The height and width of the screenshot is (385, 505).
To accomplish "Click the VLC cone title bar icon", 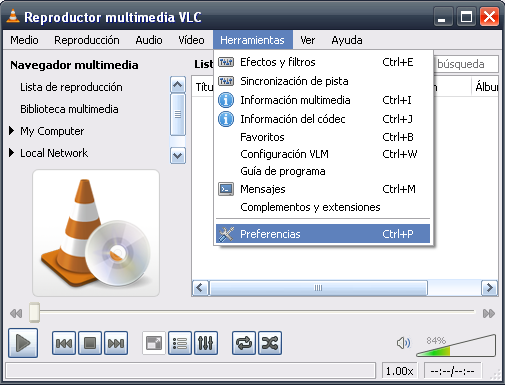I will pyautogui.click(x=13, y=16).
